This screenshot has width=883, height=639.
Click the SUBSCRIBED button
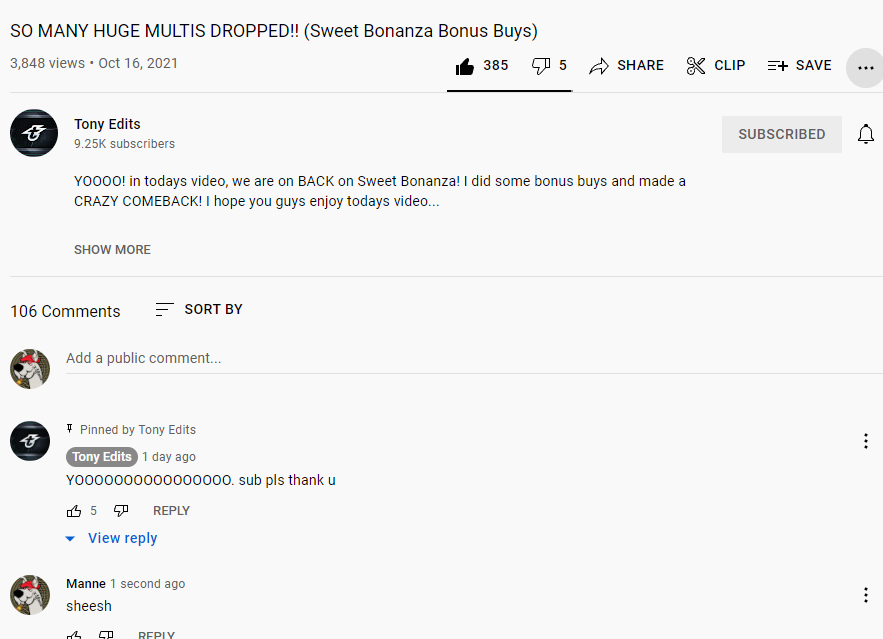782,135
